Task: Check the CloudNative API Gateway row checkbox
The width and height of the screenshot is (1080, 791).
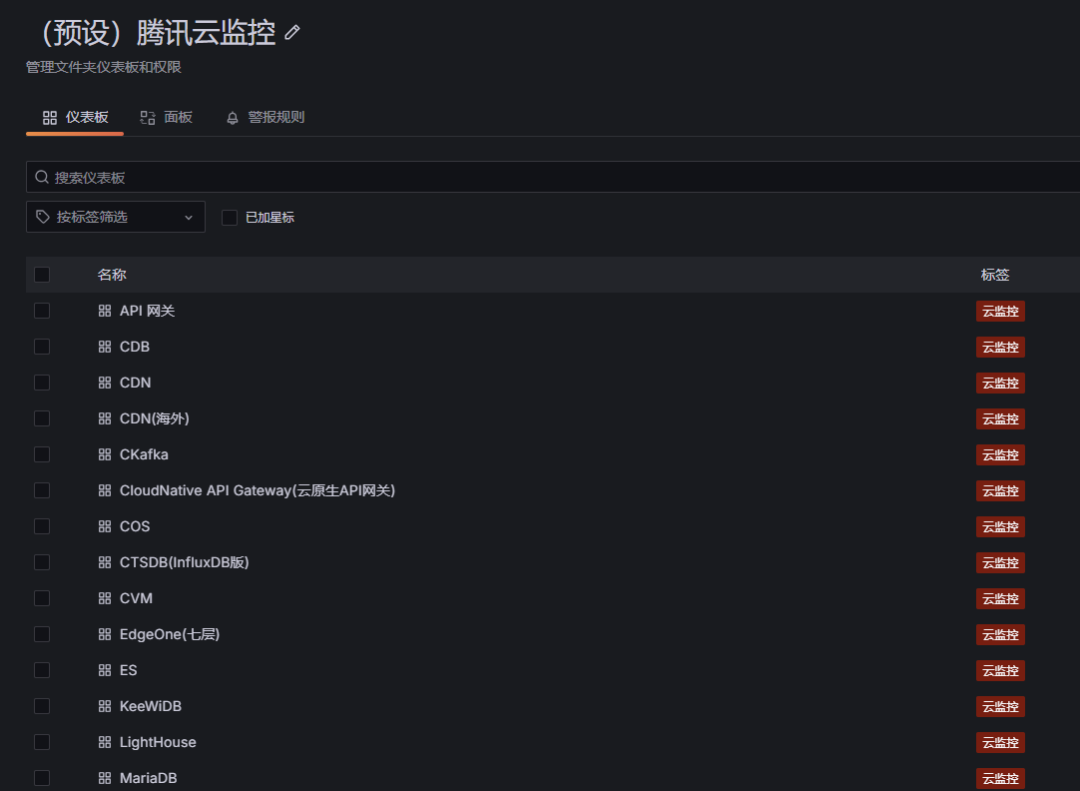Action: (x=42, y=491)
